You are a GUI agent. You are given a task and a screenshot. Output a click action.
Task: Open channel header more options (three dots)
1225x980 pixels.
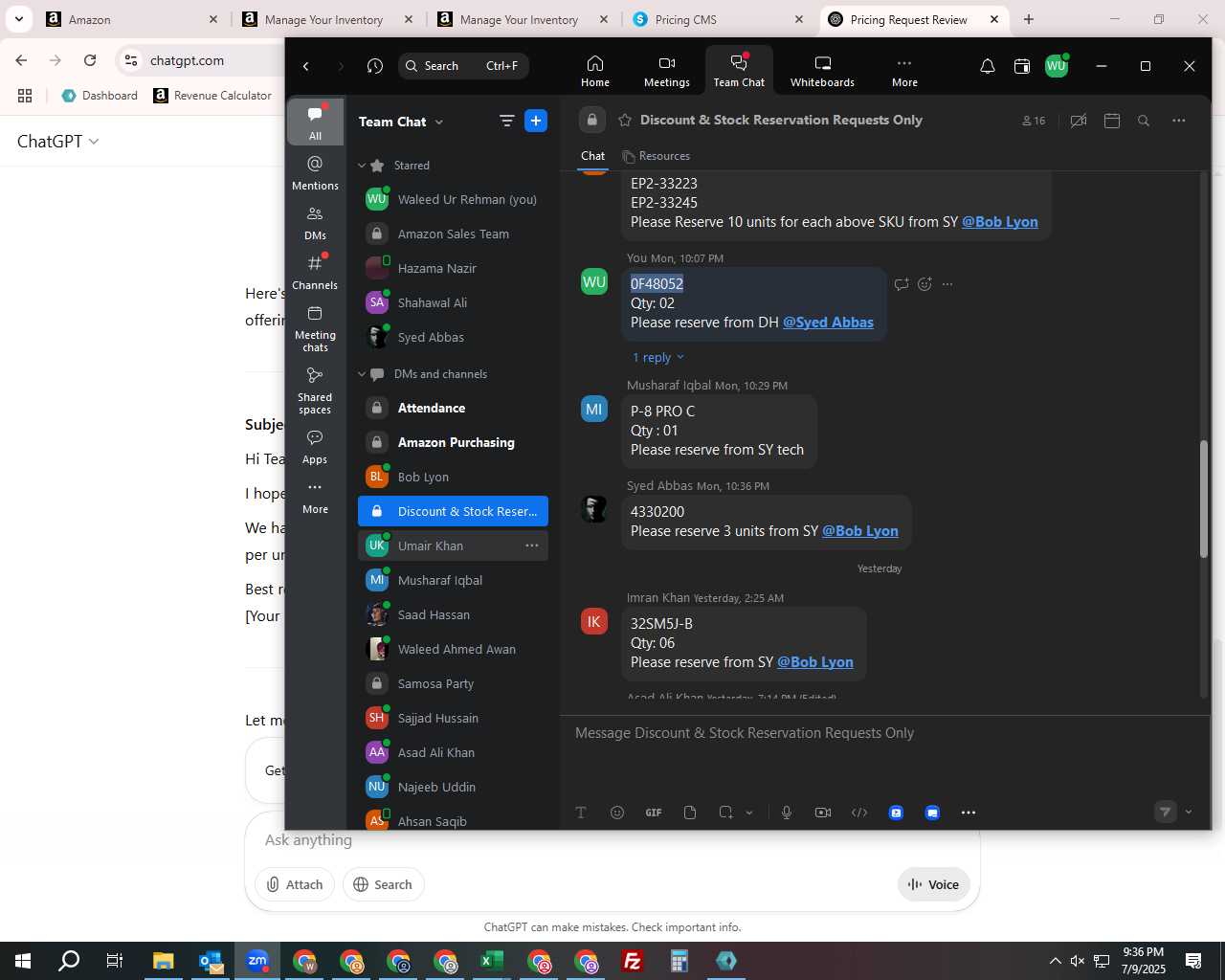1179,121
